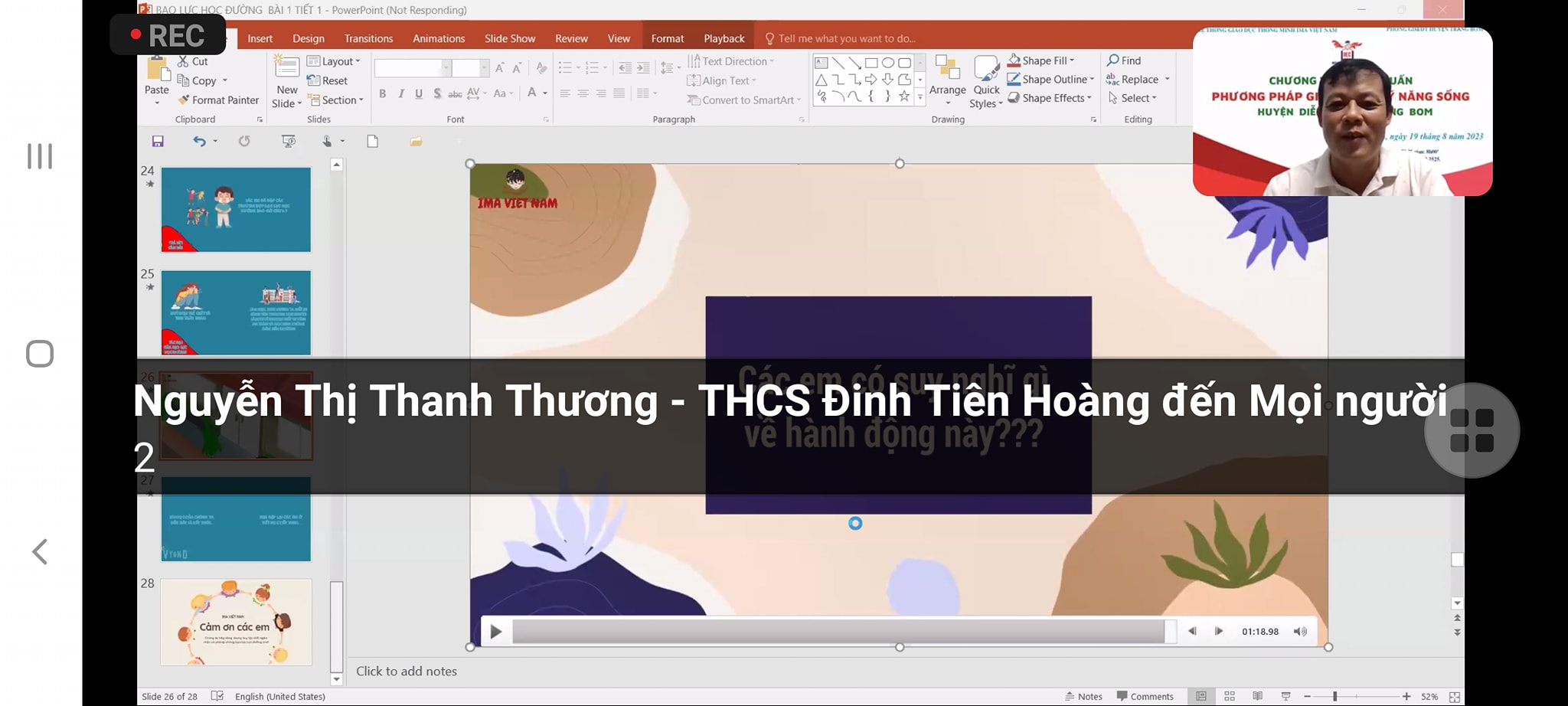
Task: Open the font name combo box
Action: [x=412, y=68]
